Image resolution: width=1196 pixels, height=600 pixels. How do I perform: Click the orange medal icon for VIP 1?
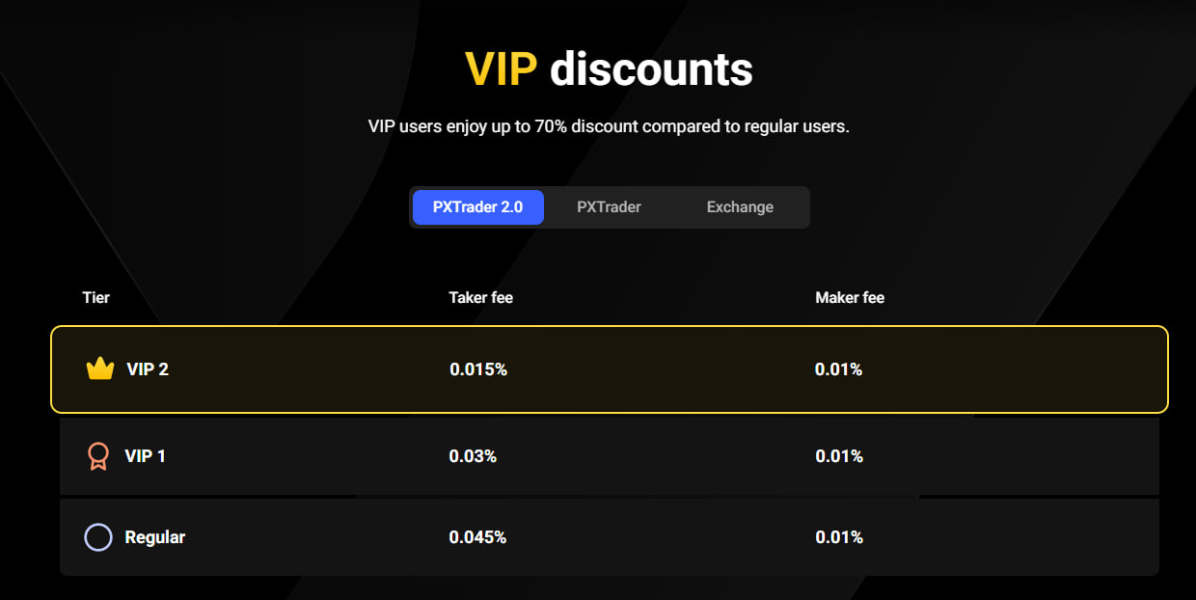coord(97,456)
